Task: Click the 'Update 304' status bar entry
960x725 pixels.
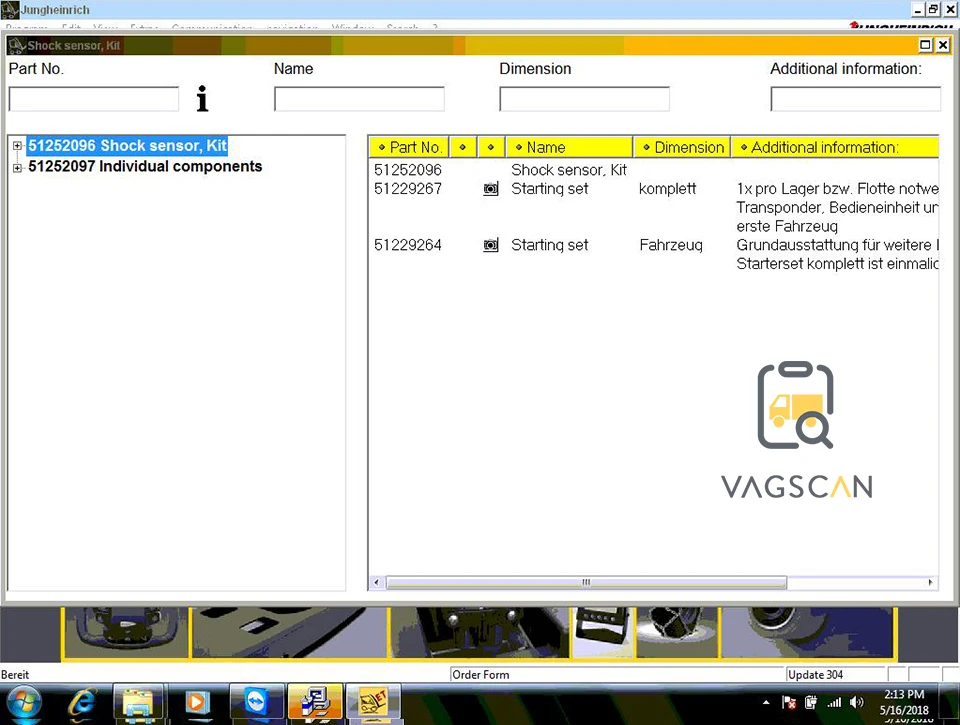Action: click(x=816, y=675)
